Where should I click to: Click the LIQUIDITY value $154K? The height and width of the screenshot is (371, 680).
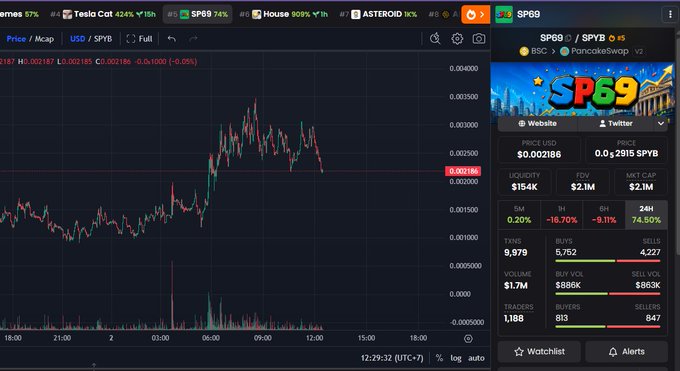coord(524,187)
